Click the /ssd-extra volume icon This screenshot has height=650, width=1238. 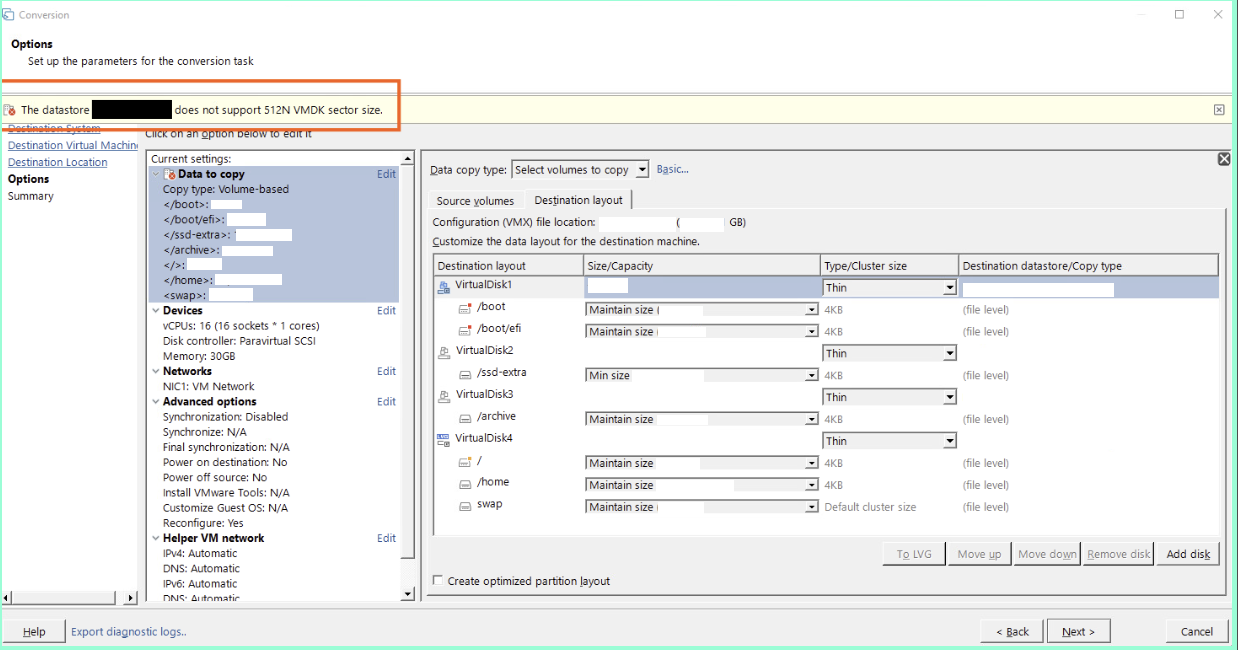coord(465,374)
